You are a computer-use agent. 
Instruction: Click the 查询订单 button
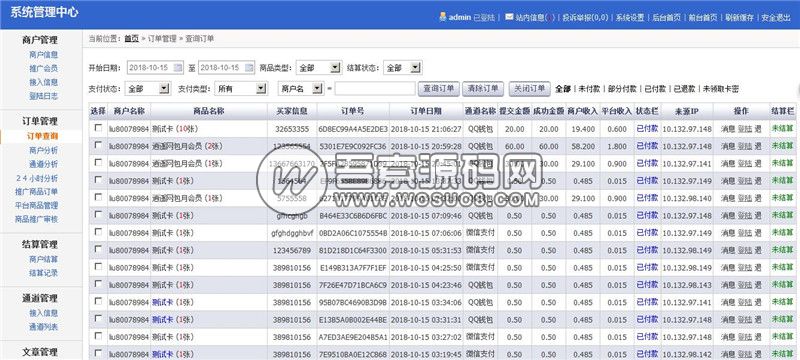[x=439, y=88]
